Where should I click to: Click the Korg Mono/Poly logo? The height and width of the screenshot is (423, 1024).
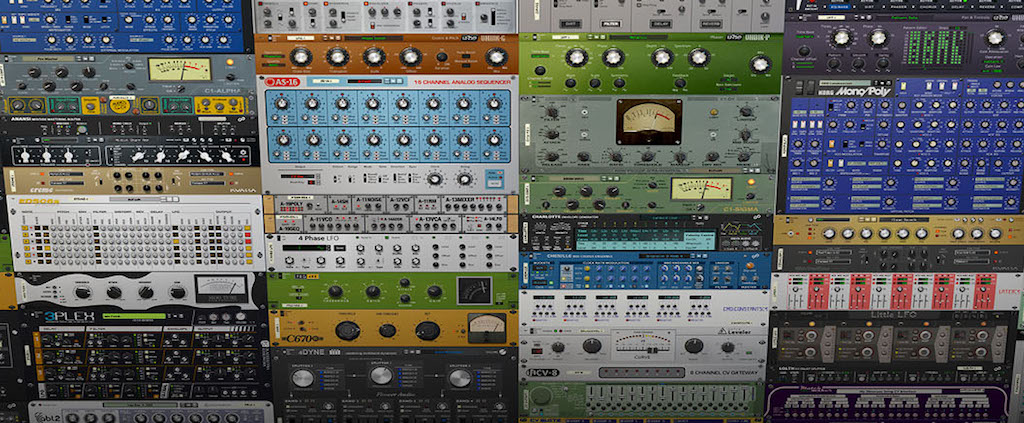pyautogui.click(x=852, y=91)
